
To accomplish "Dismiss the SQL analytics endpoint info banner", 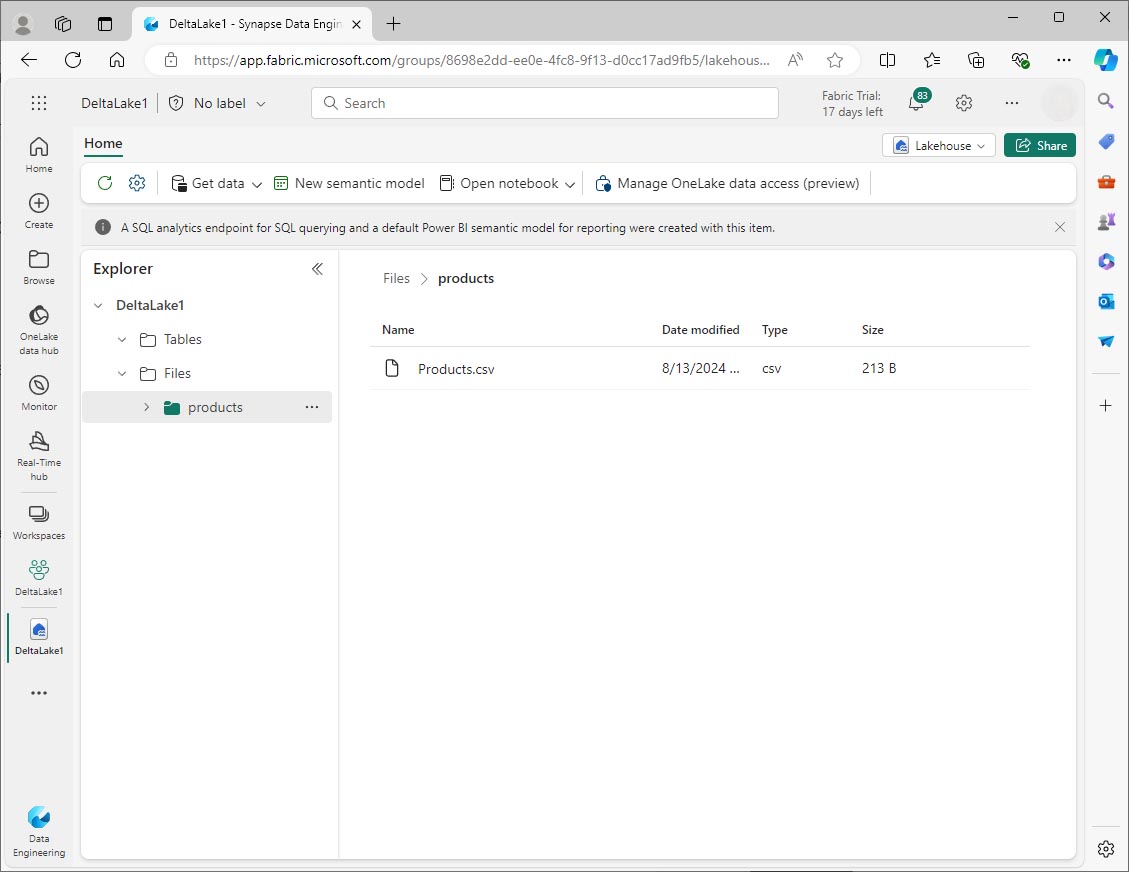I will [1060, 227].
